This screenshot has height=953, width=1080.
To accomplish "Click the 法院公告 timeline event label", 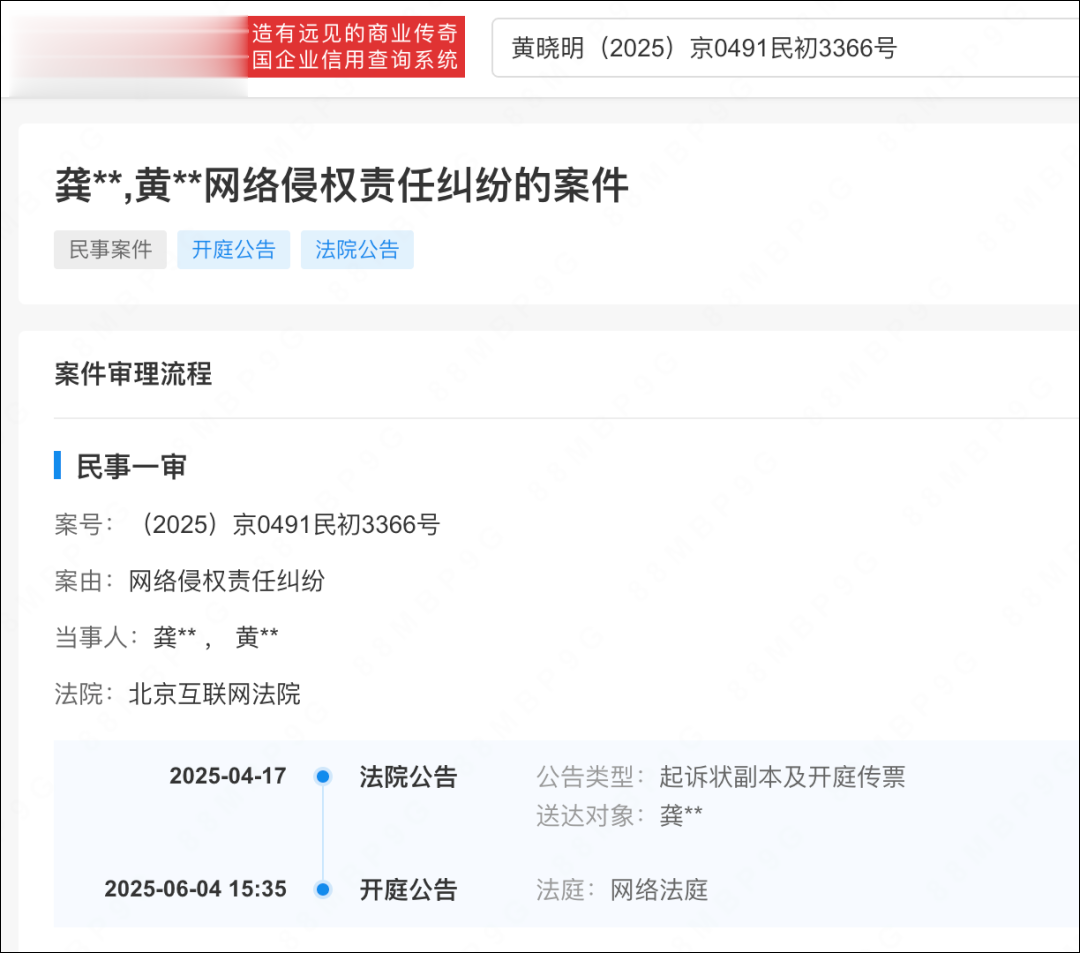I will [408, 777].
